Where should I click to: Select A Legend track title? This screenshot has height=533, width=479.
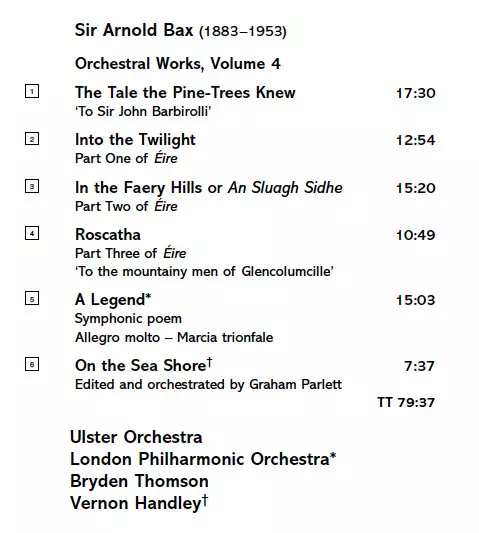(113, 300)
